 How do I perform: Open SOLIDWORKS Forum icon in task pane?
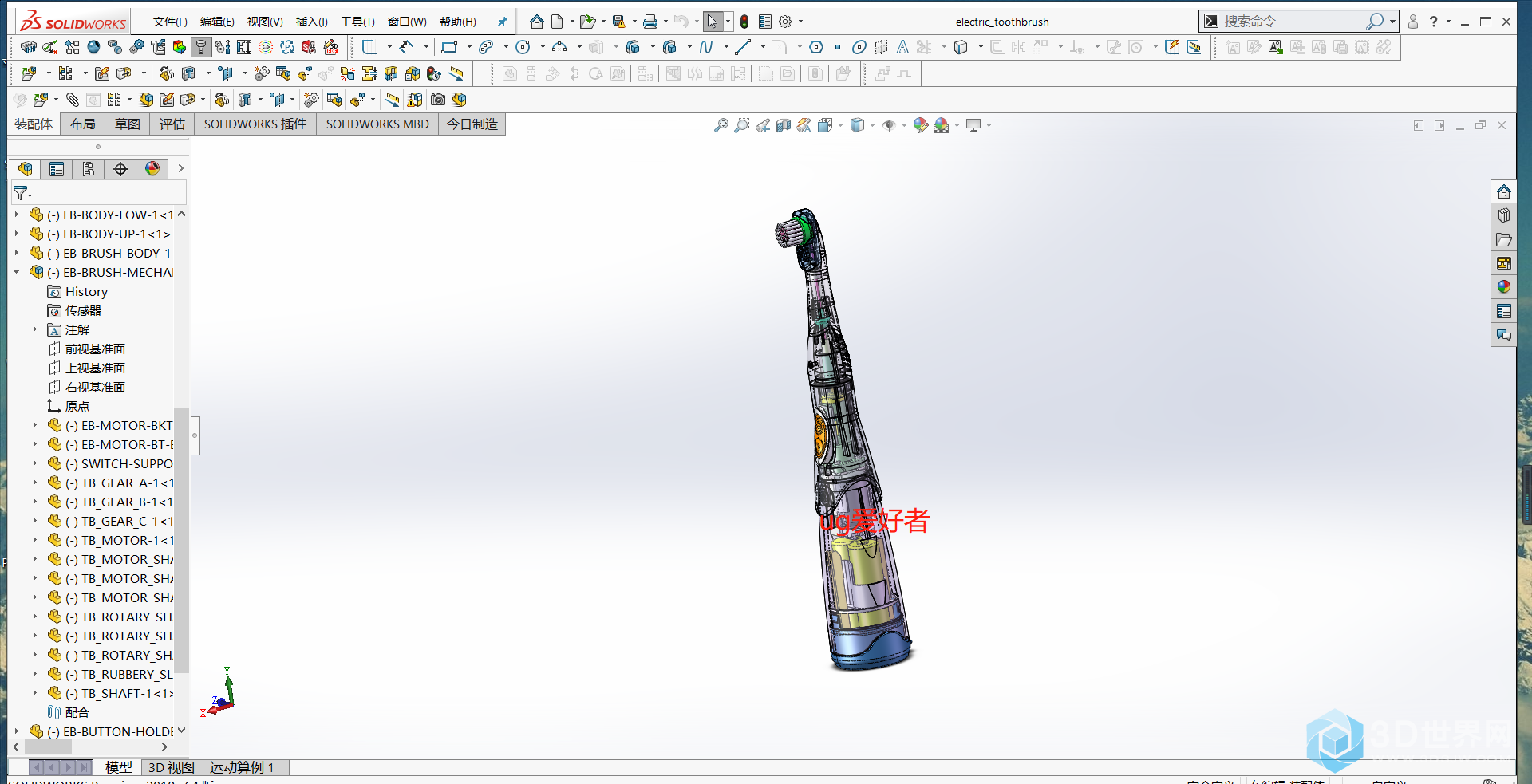tap(1504, 335)
